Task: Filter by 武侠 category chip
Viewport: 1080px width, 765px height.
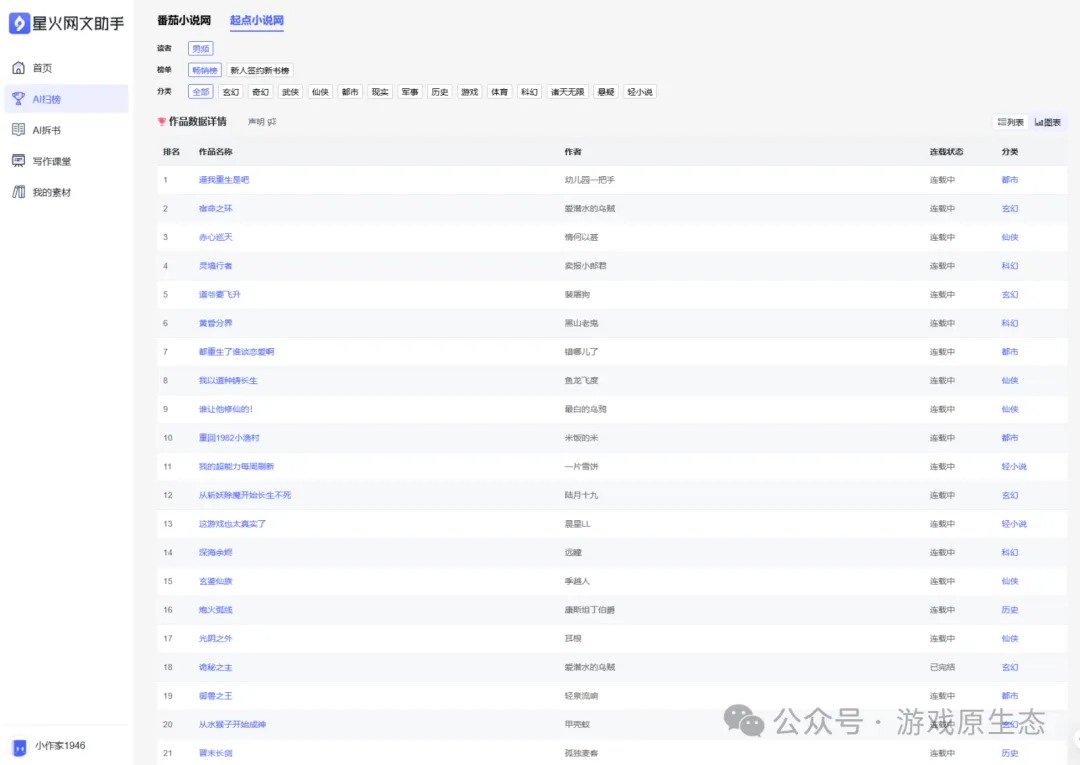Action: tap(291, 92)
